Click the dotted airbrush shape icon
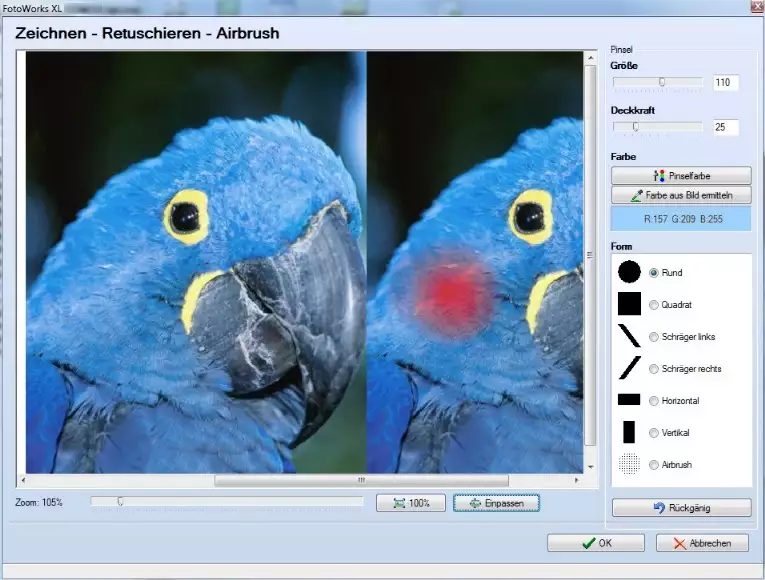This screenshot has width=765, height=580. (x=629, y=464)
